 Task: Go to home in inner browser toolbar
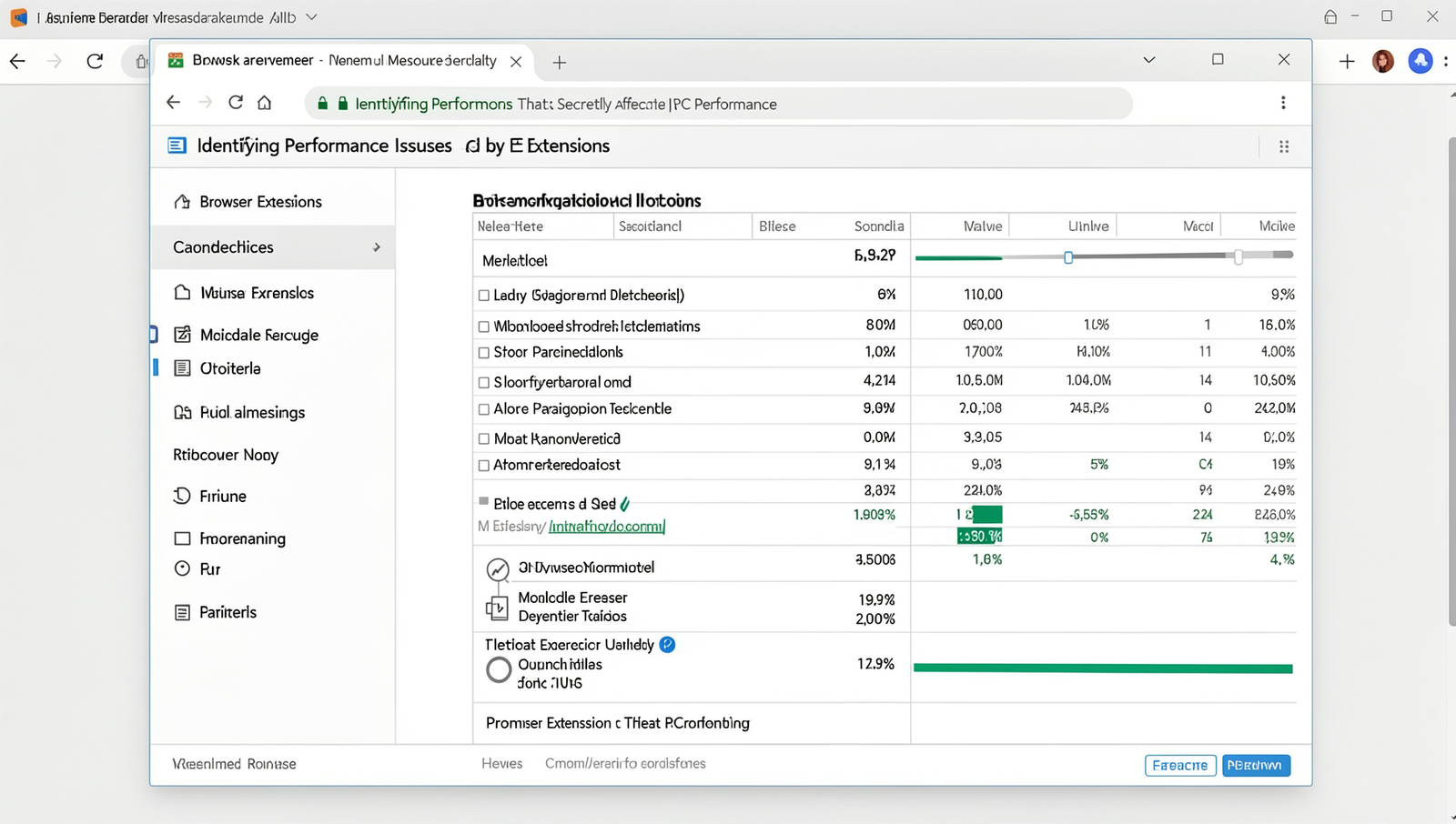(x=264, y=103)
